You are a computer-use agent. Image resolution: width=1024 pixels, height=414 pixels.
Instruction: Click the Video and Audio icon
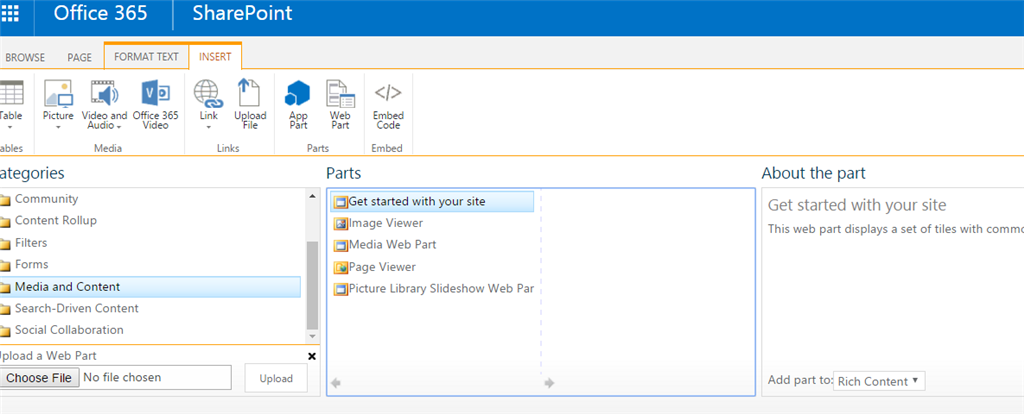point(104,93)
